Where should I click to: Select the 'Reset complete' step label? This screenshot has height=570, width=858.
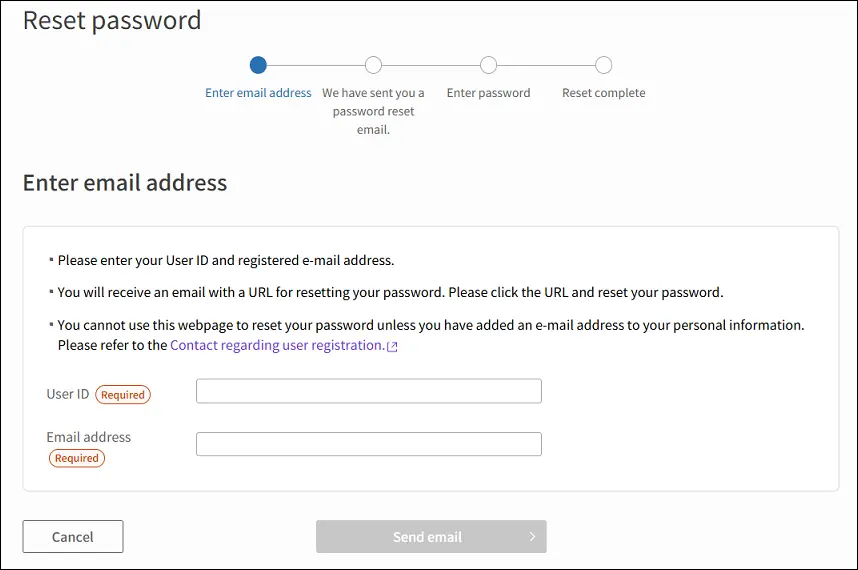tap(604, 93)
